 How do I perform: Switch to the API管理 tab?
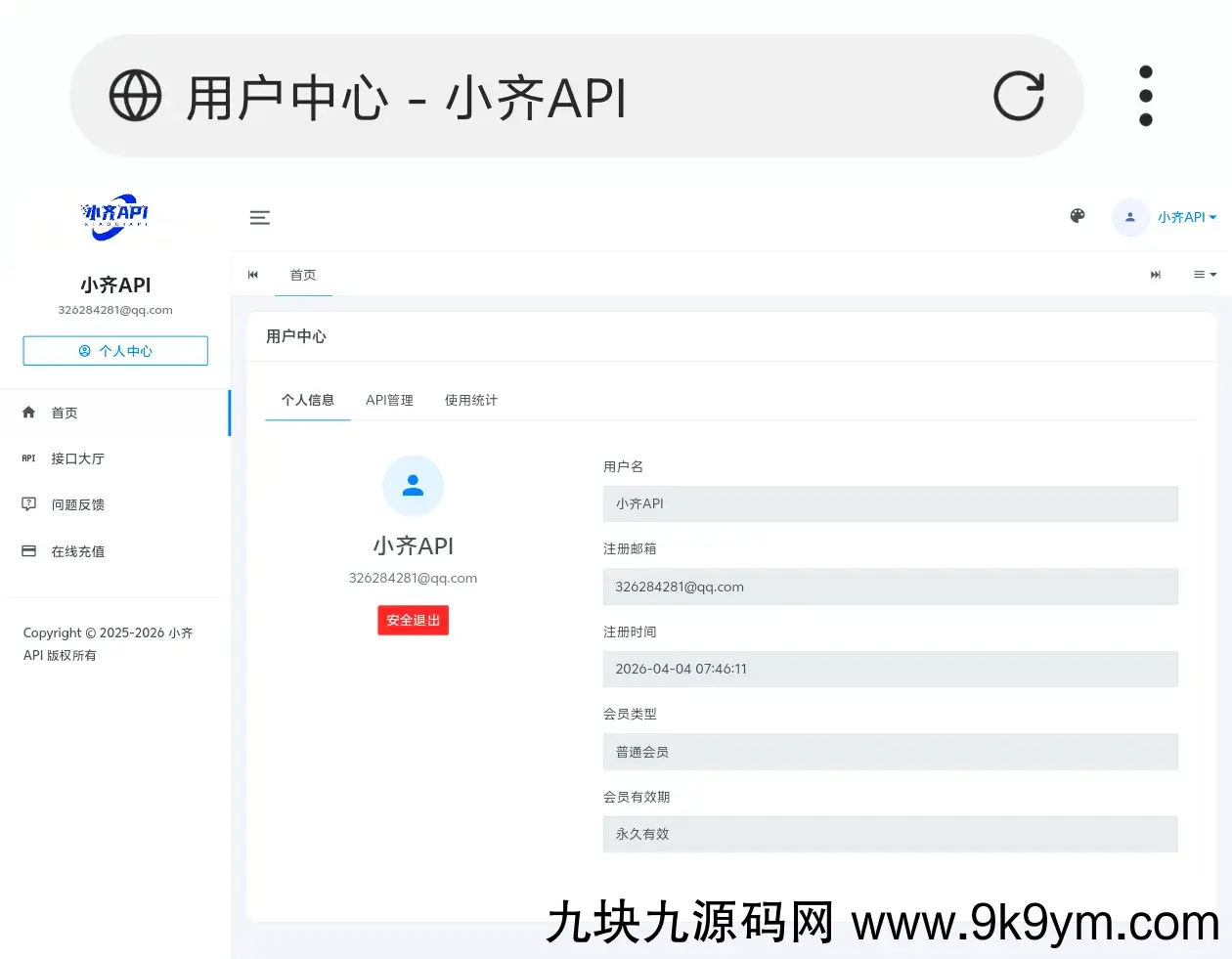click(x=389, y=400)
